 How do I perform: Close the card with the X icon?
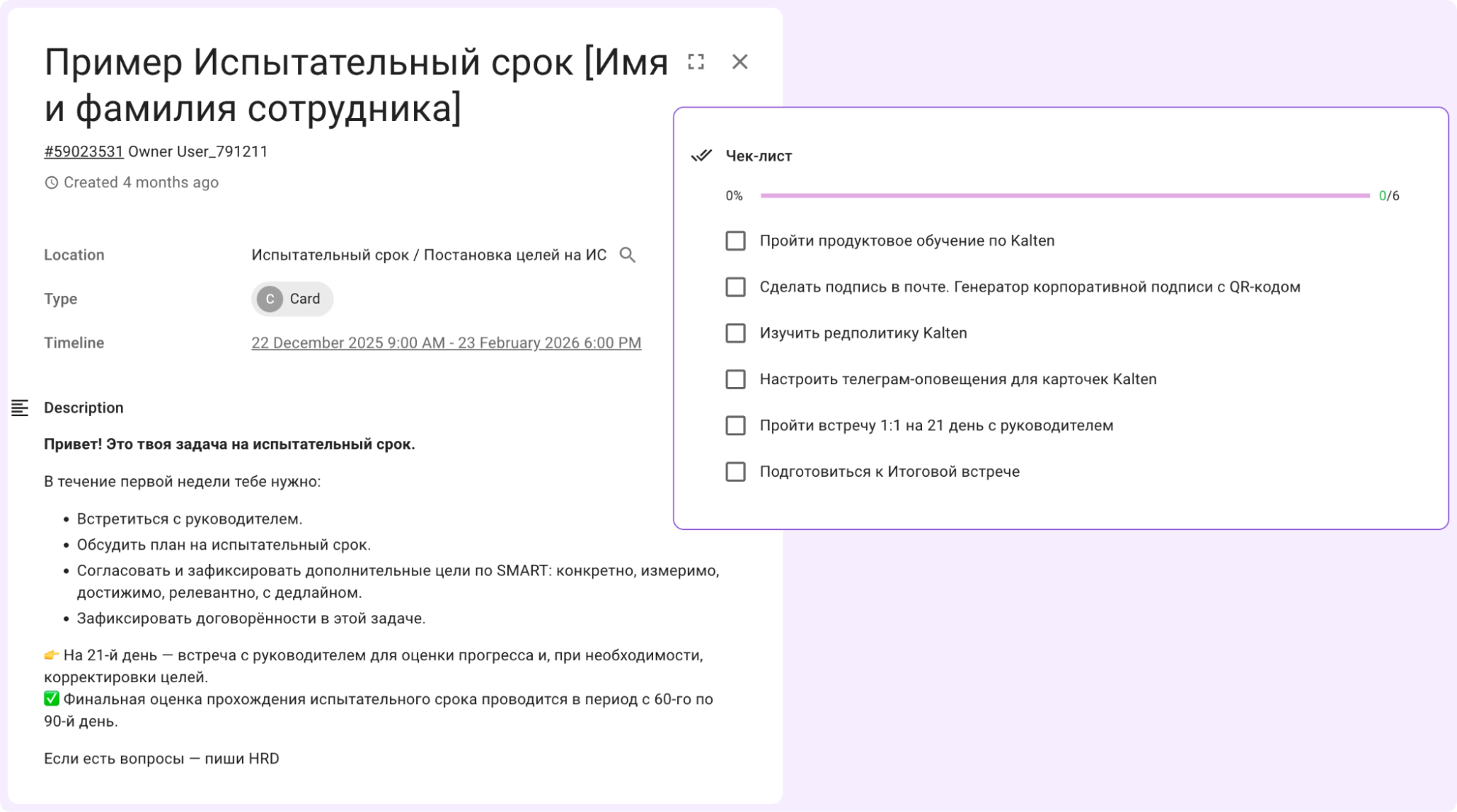pos(741,62)
